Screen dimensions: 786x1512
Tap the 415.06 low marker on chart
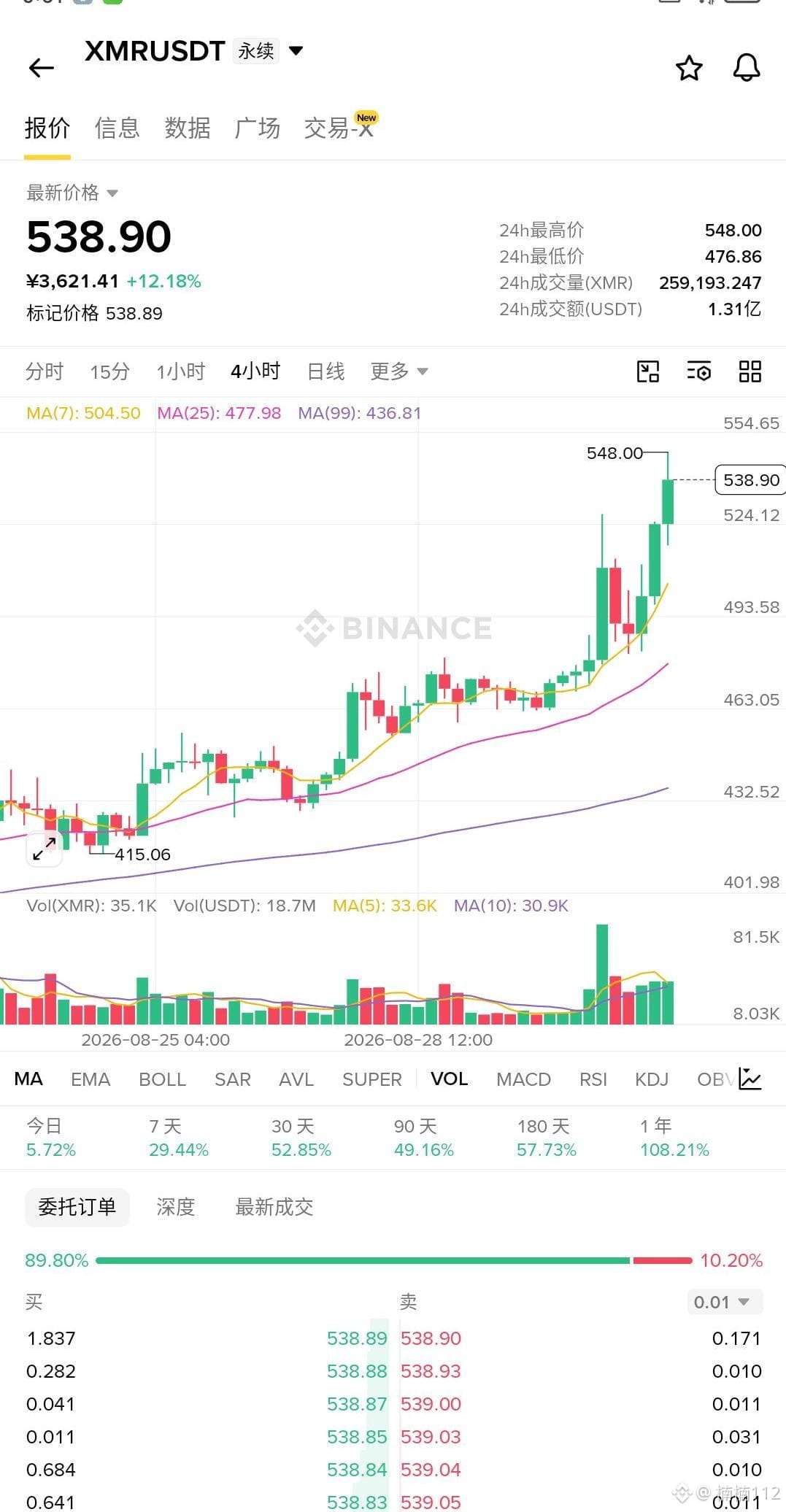click(x=142, y=855)
